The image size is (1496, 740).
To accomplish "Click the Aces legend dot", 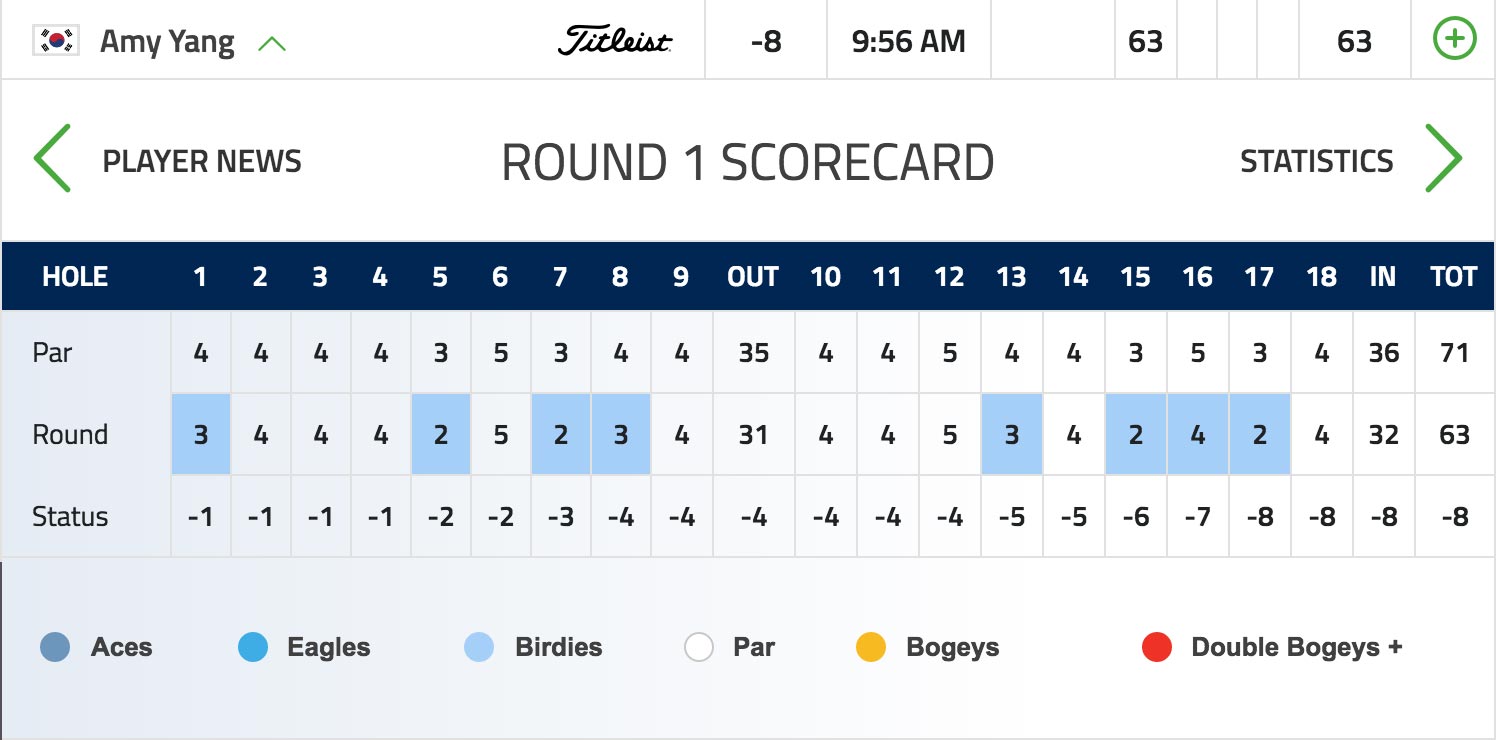I will (55, 647).
